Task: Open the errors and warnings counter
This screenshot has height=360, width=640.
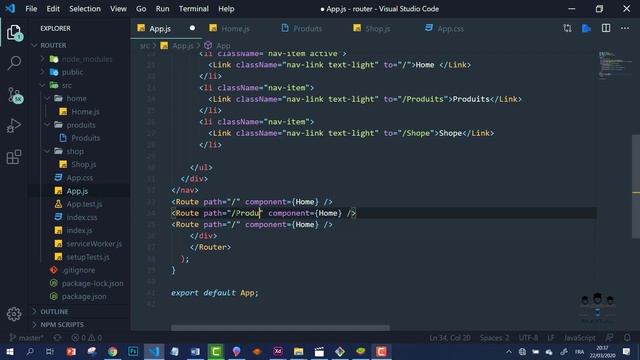Action: 87,338
